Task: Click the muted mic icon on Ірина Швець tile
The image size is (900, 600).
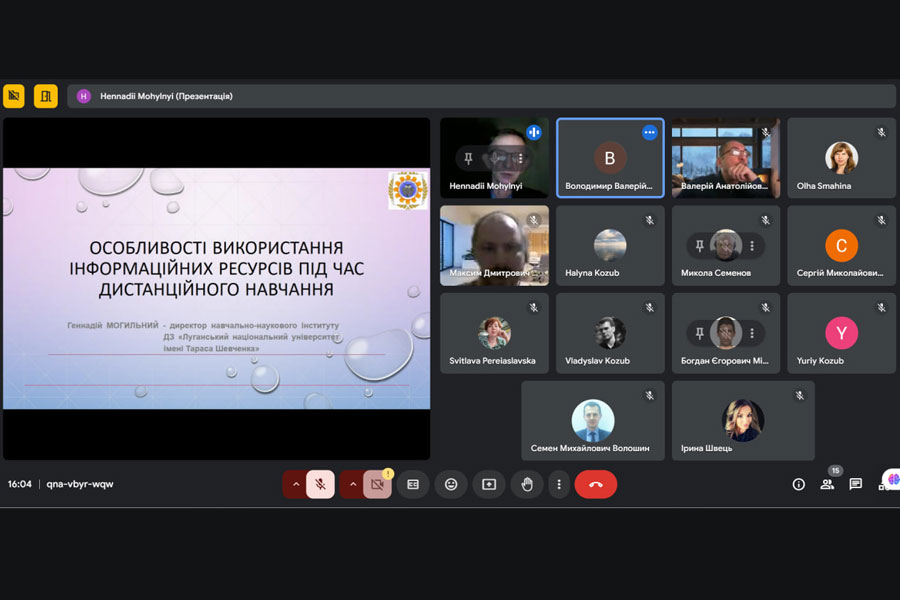Action: (800, 395)
